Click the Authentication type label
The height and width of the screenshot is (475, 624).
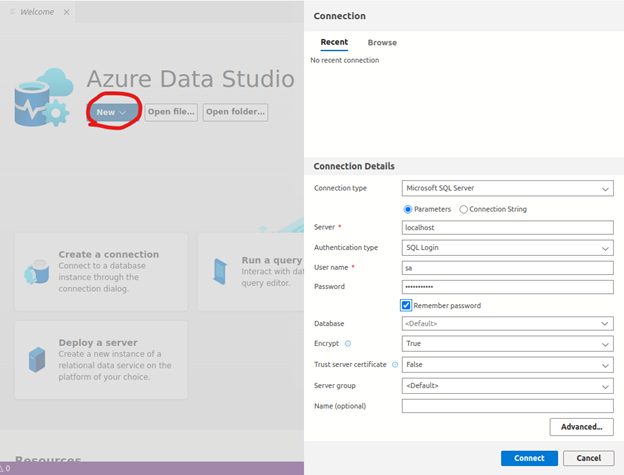[346, 247]
